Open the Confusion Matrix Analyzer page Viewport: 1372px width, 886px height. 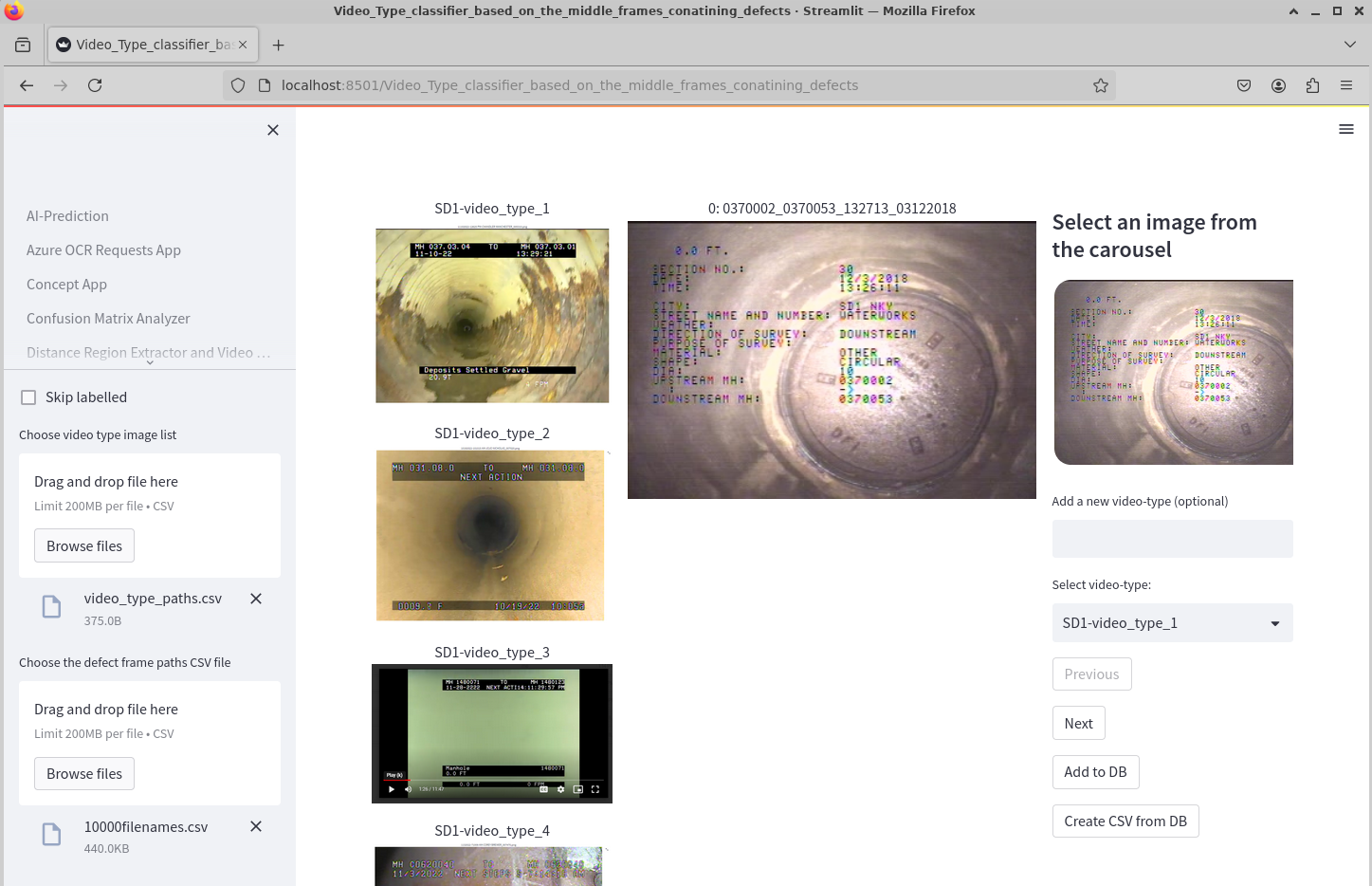pyautogui.click(x=108, y=319)
